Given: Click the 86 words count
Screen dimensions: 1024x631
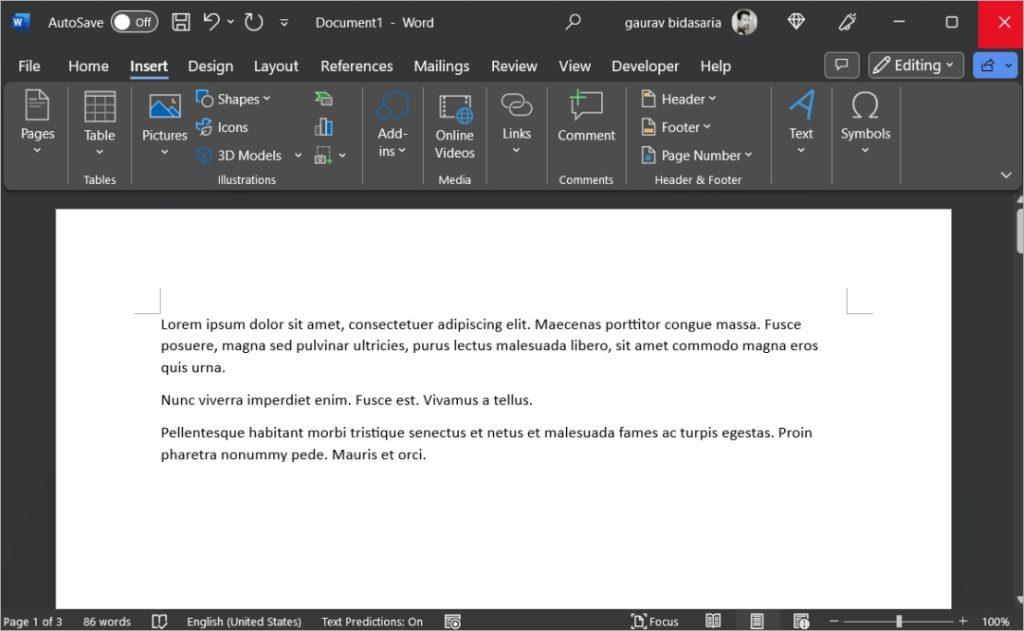Looking at the screenshot, I should pos(106,622).
